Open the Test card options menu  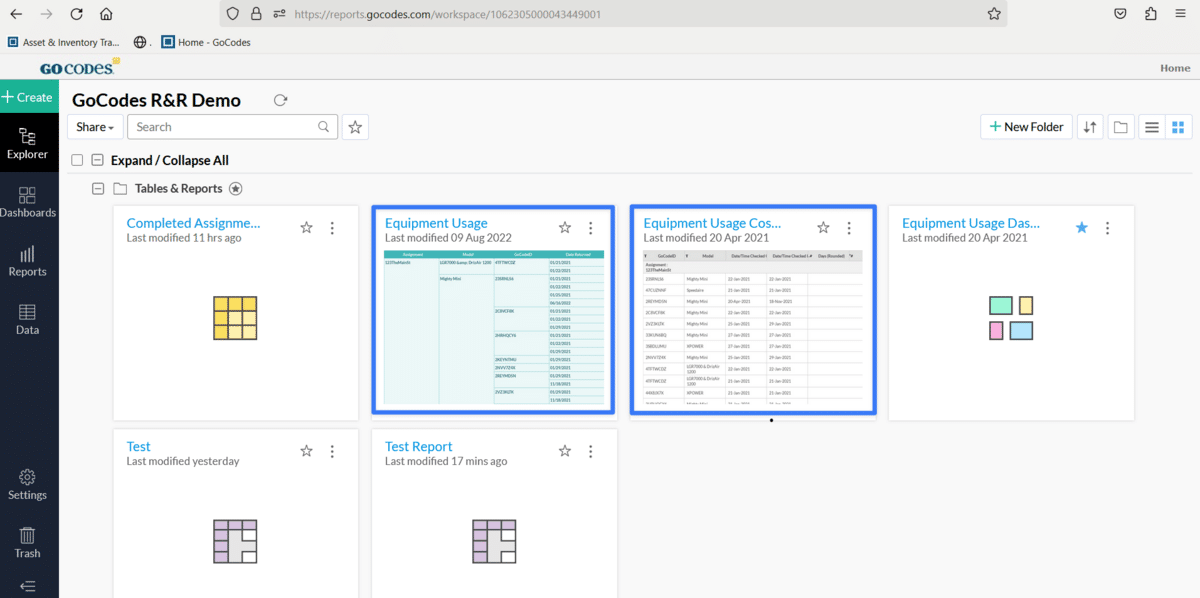pyautogui.click(x=332, y=451)
